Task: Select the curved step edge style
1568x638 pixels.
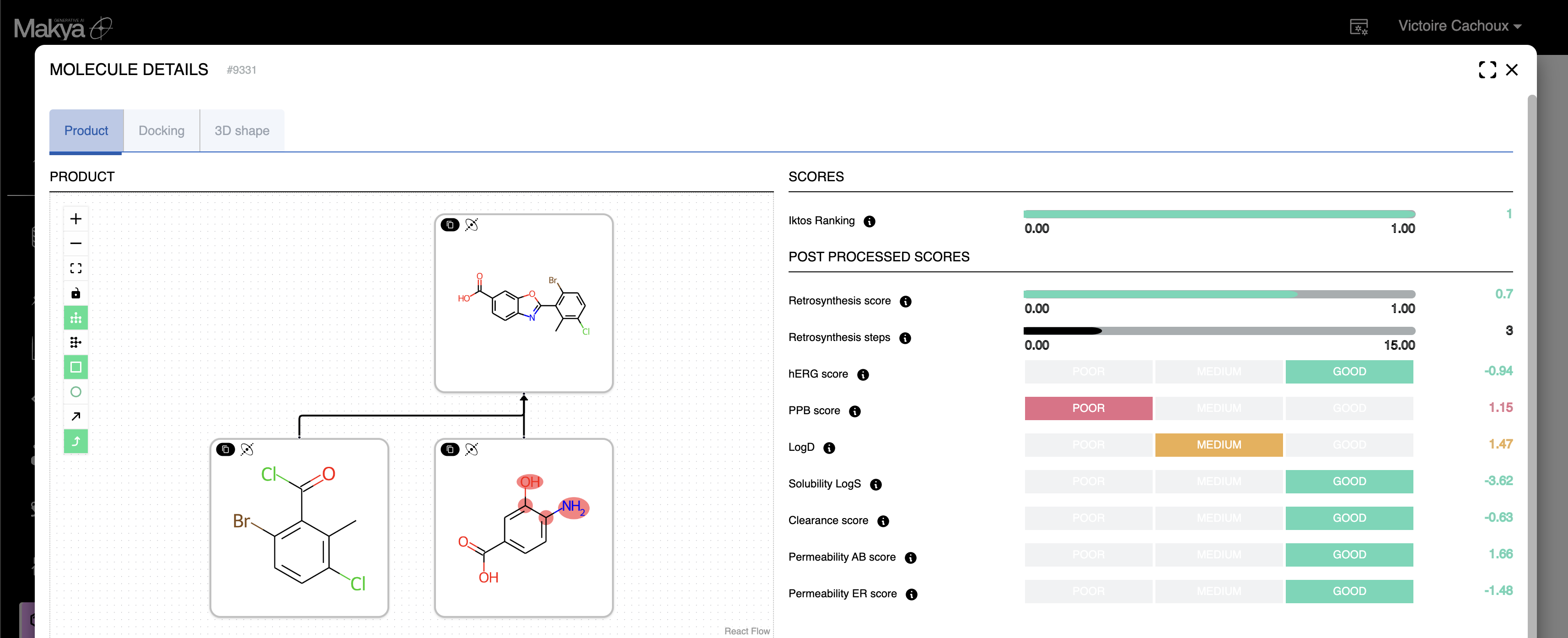Action: (75, 441)
